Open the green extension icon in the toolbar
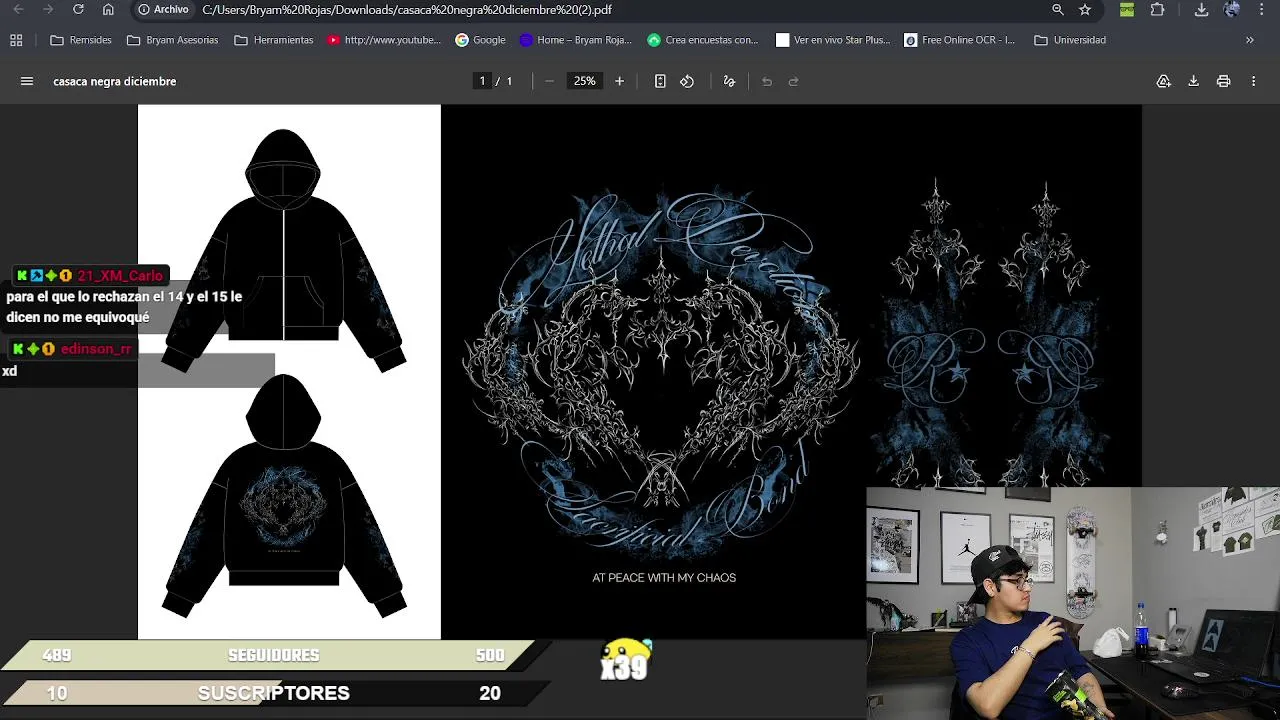 [x=1127, y=9]
